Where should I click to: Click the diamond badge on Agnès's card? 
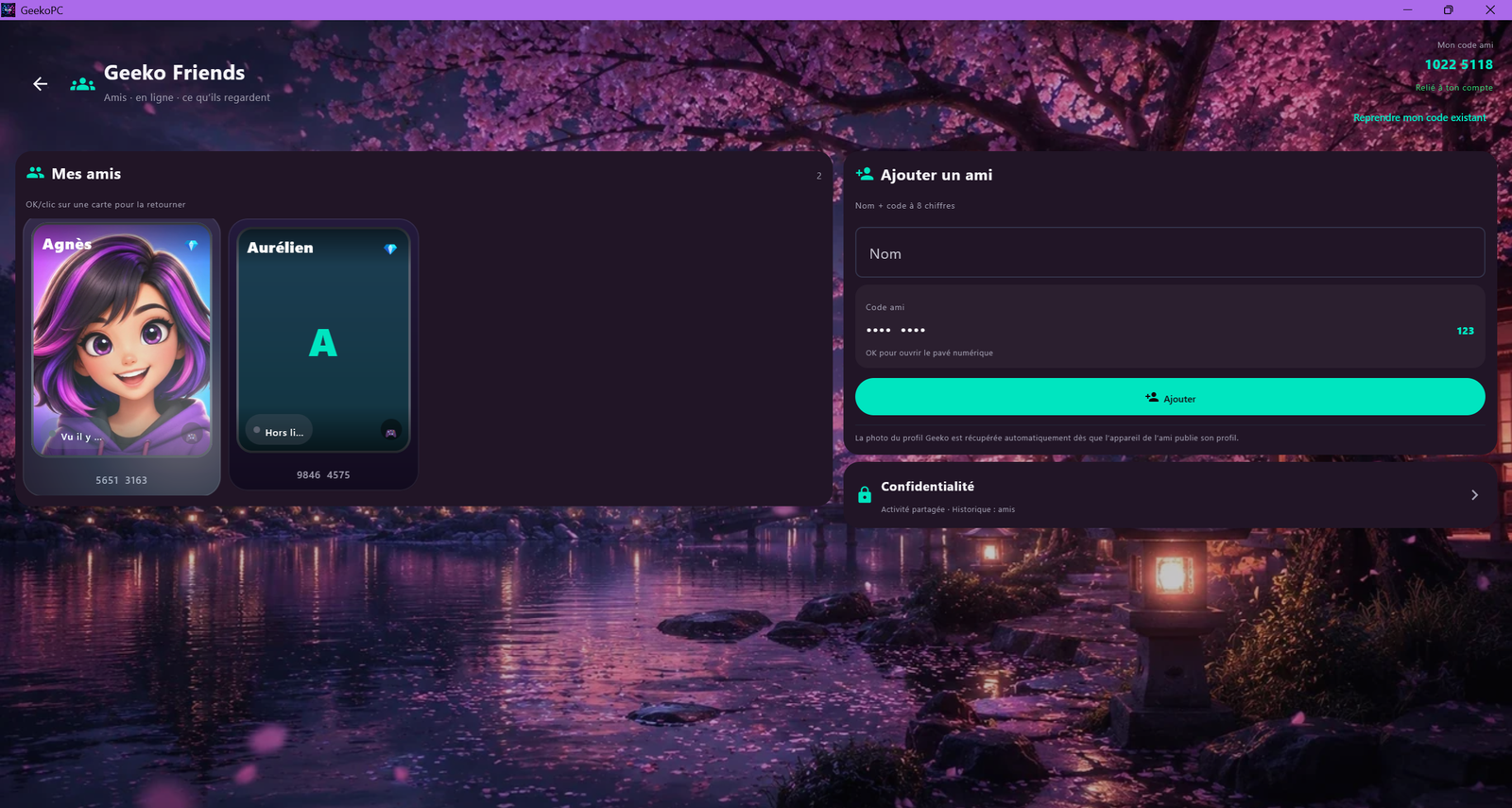click(193, 245)
